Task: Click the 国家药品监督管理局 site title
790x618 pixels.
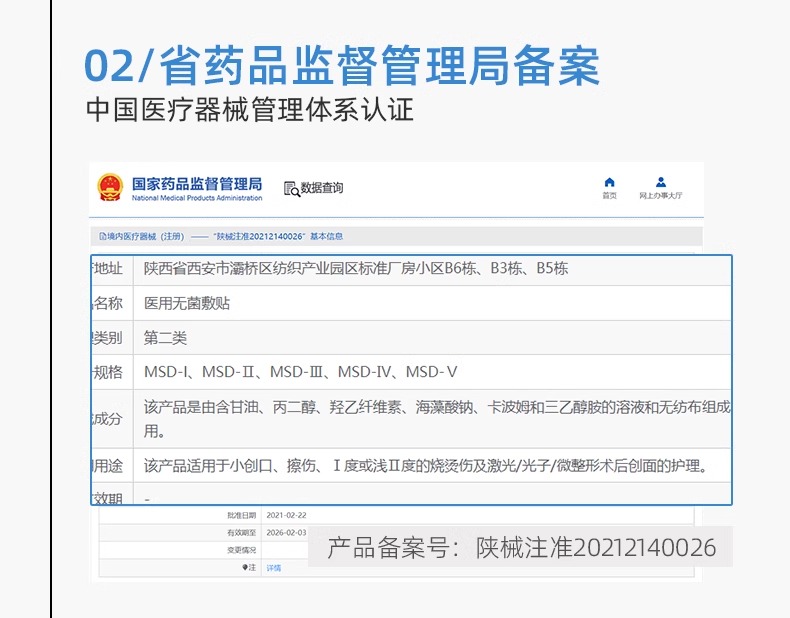Action: point(196,185)
